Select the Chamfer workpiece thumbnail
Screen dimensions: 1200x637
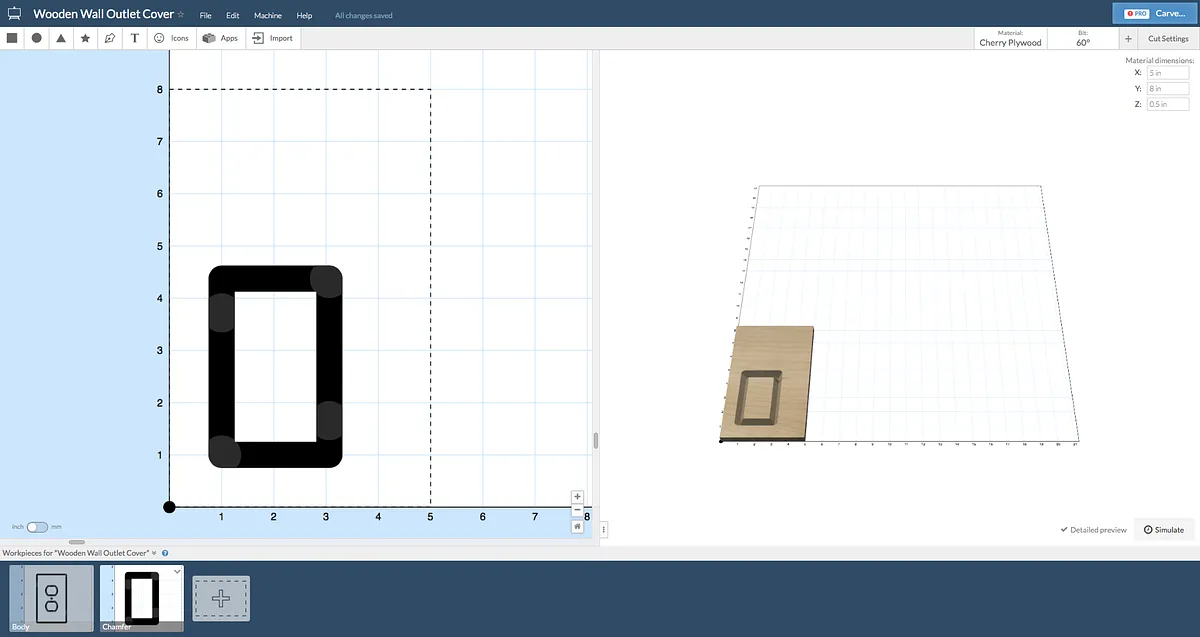click(x=141, y=598)
